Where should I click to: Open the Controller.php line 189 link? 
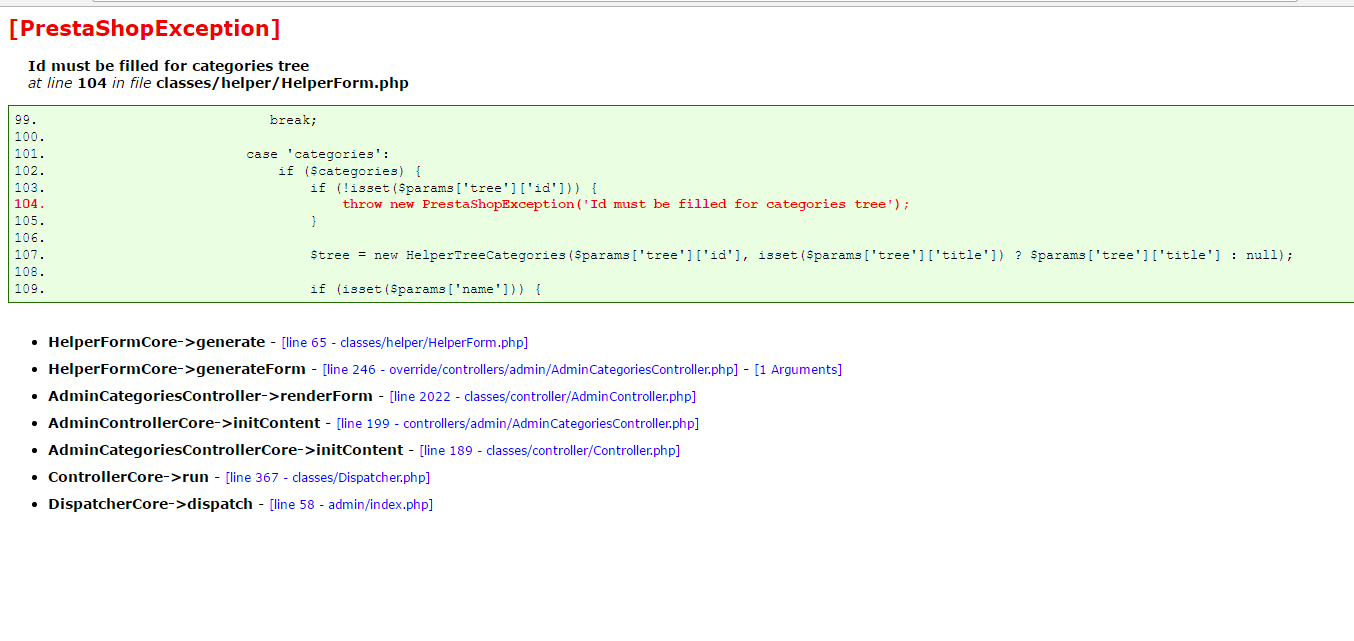click(x=550, y=451)
